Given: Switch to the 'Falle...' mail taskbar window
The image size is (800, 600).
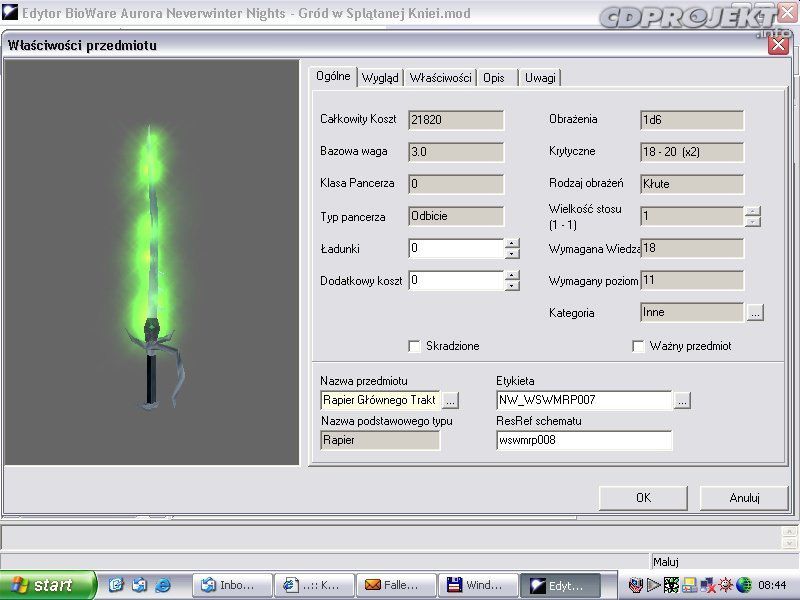Looking at the screenshot, I should [396, 585].
